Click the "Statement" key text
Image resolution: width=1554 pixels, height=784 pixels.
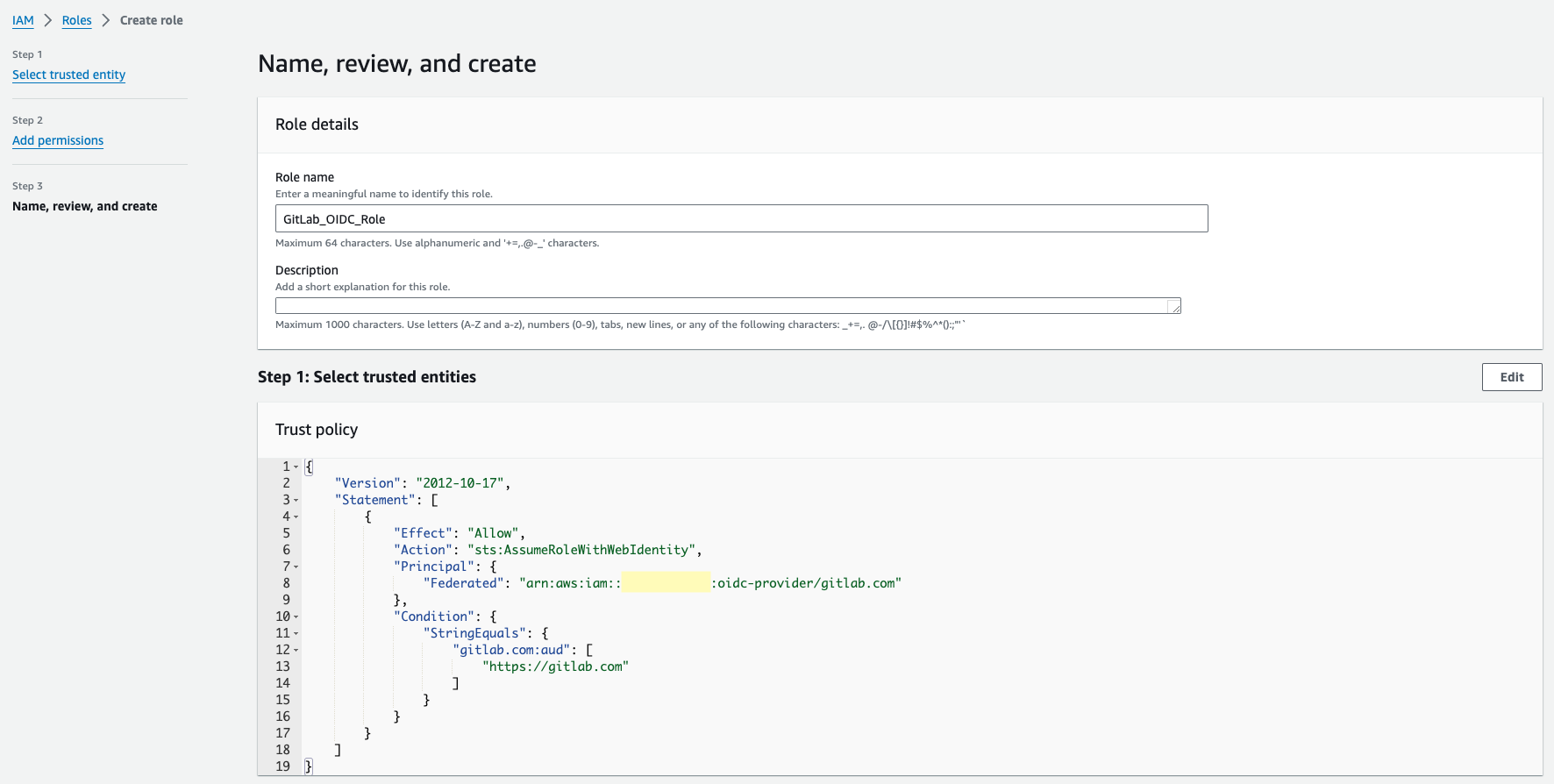coord(375,500)
